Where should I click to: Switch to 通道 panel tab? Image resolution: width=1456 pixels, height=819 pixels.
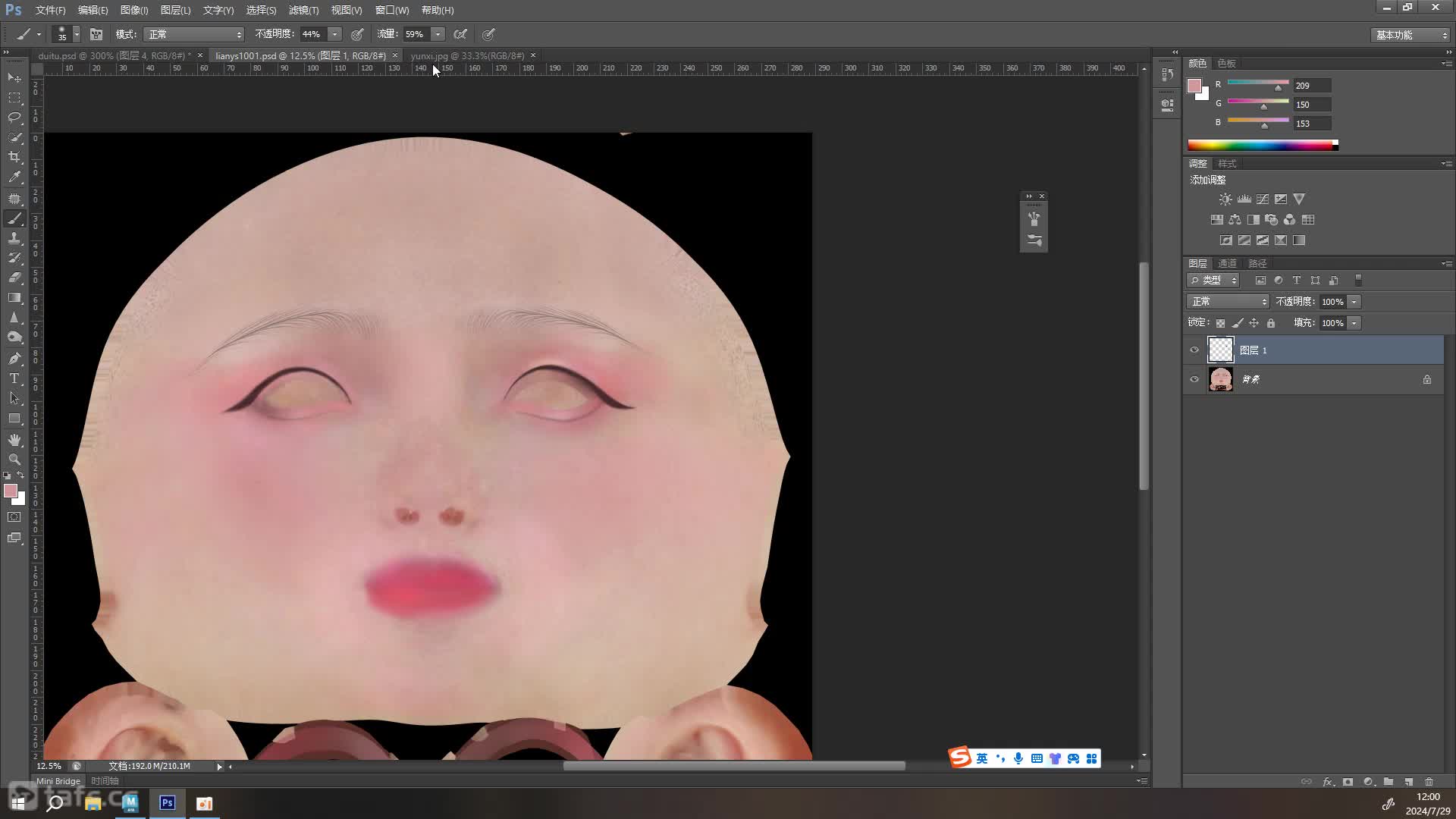click(1227, 264)
